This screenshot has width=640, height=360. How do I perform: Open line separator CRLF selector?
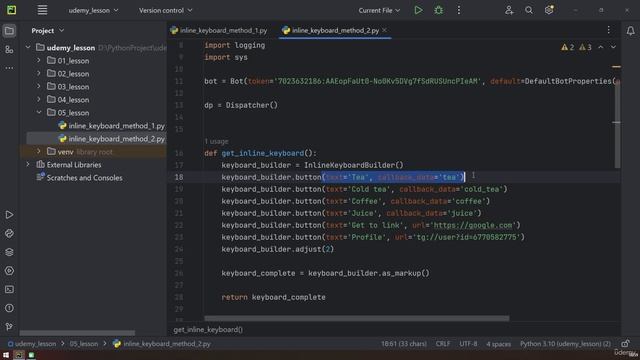pyautogui.click(x=442, y=344)
